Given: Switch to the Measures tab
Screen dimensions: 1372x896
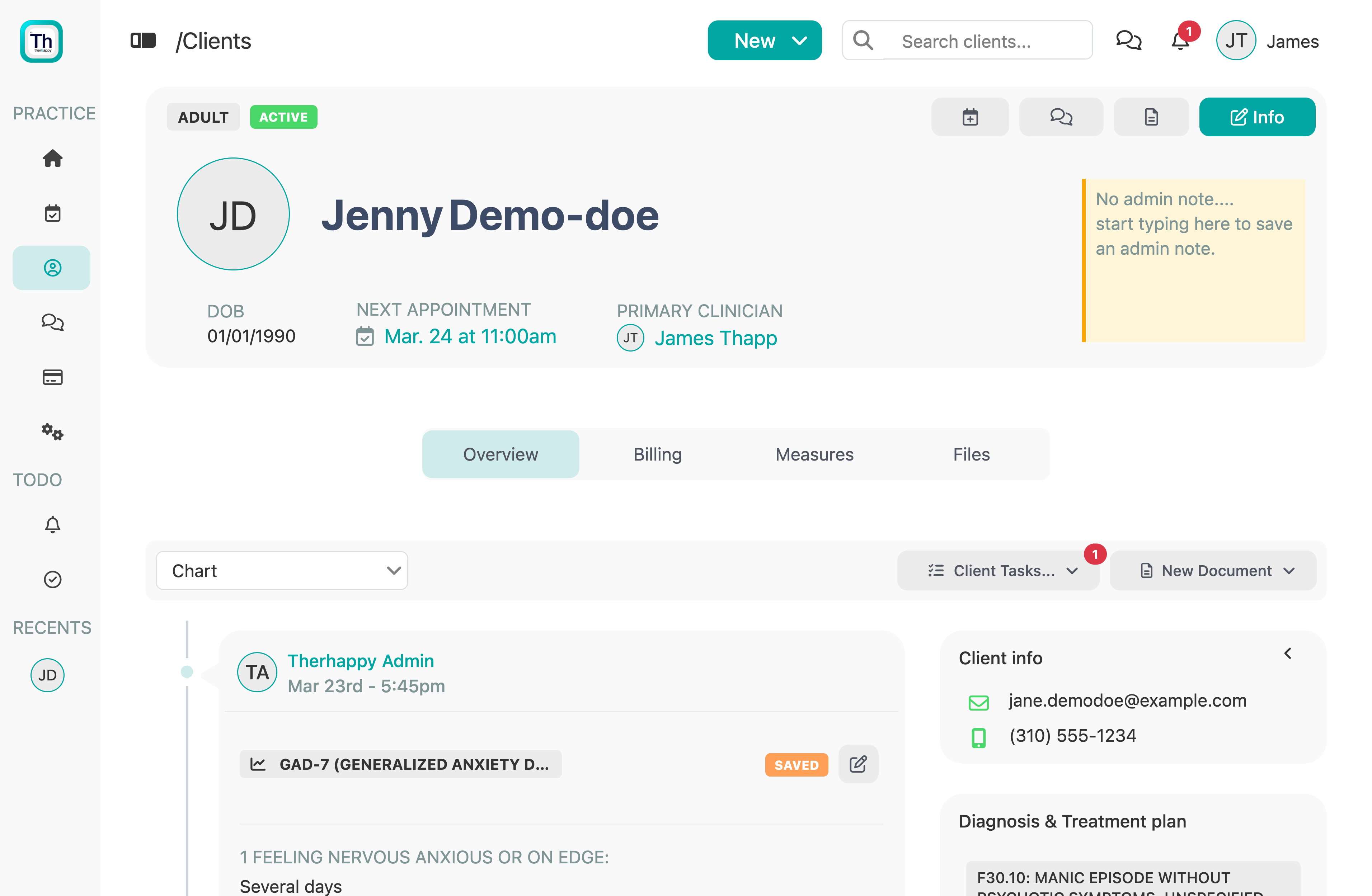Looking at the screenshot, I should tap(814, 454).
